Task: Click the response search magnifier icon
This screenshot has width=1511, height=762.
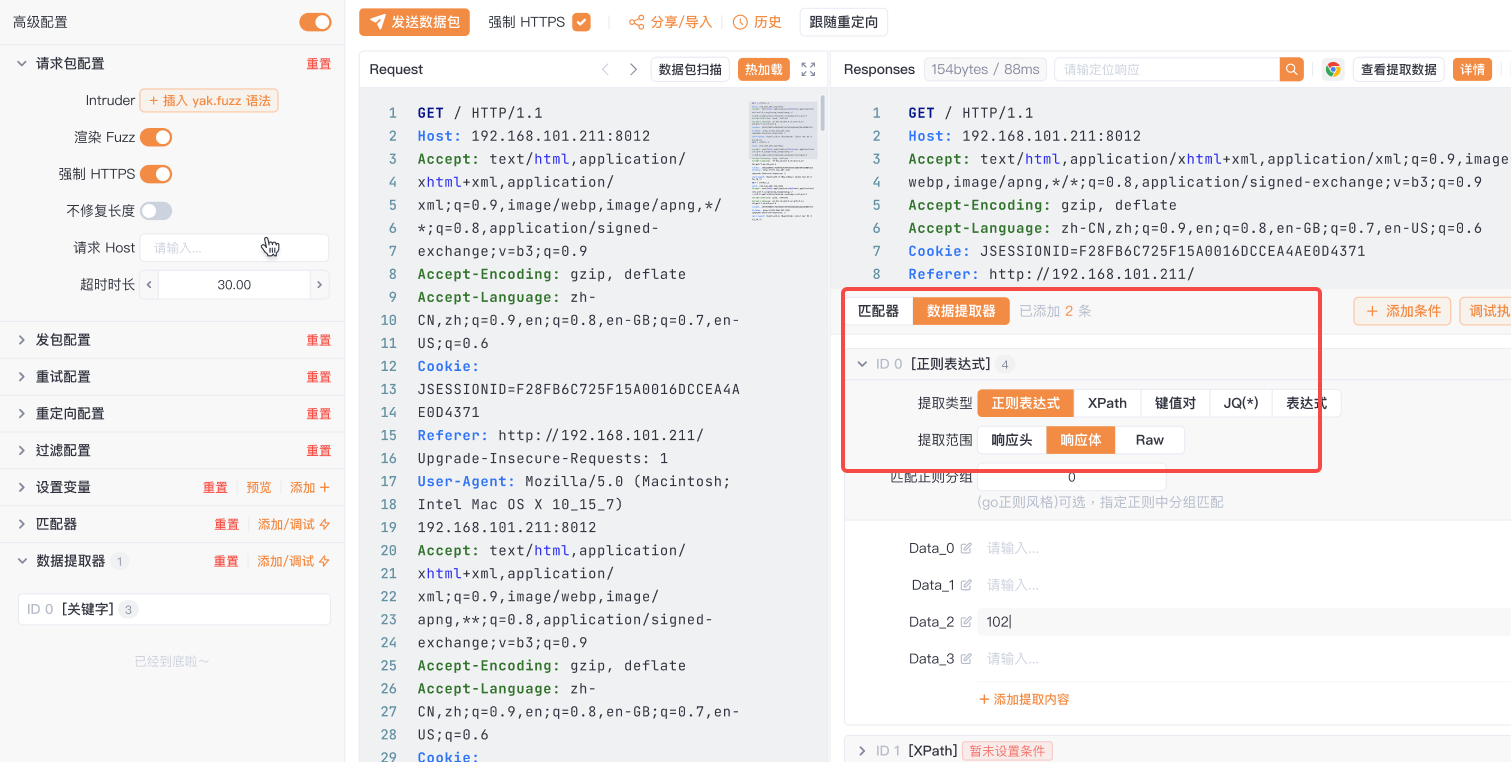Action: click(1293, 69)
